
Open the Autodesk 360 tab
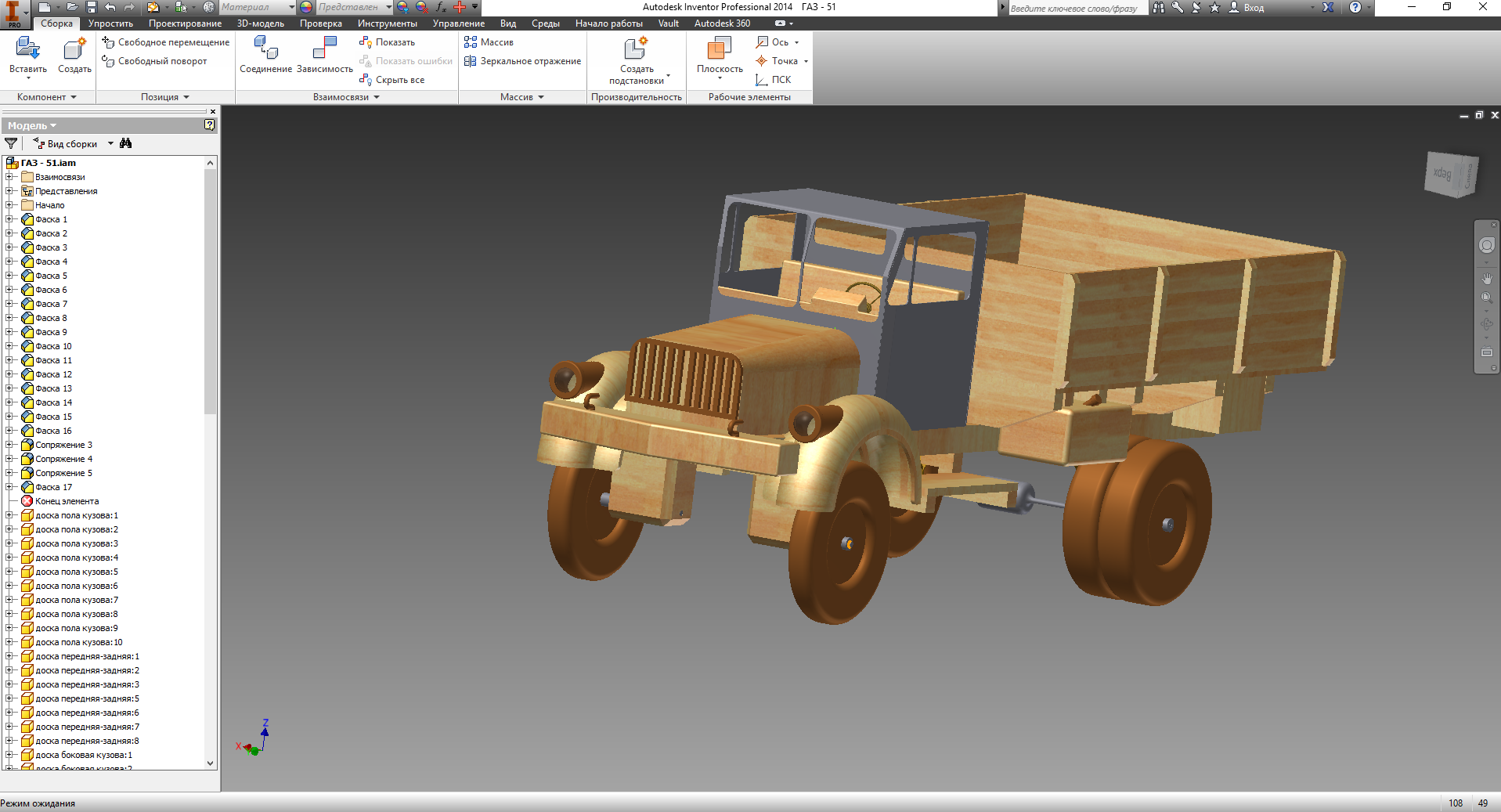click(722, 23)
